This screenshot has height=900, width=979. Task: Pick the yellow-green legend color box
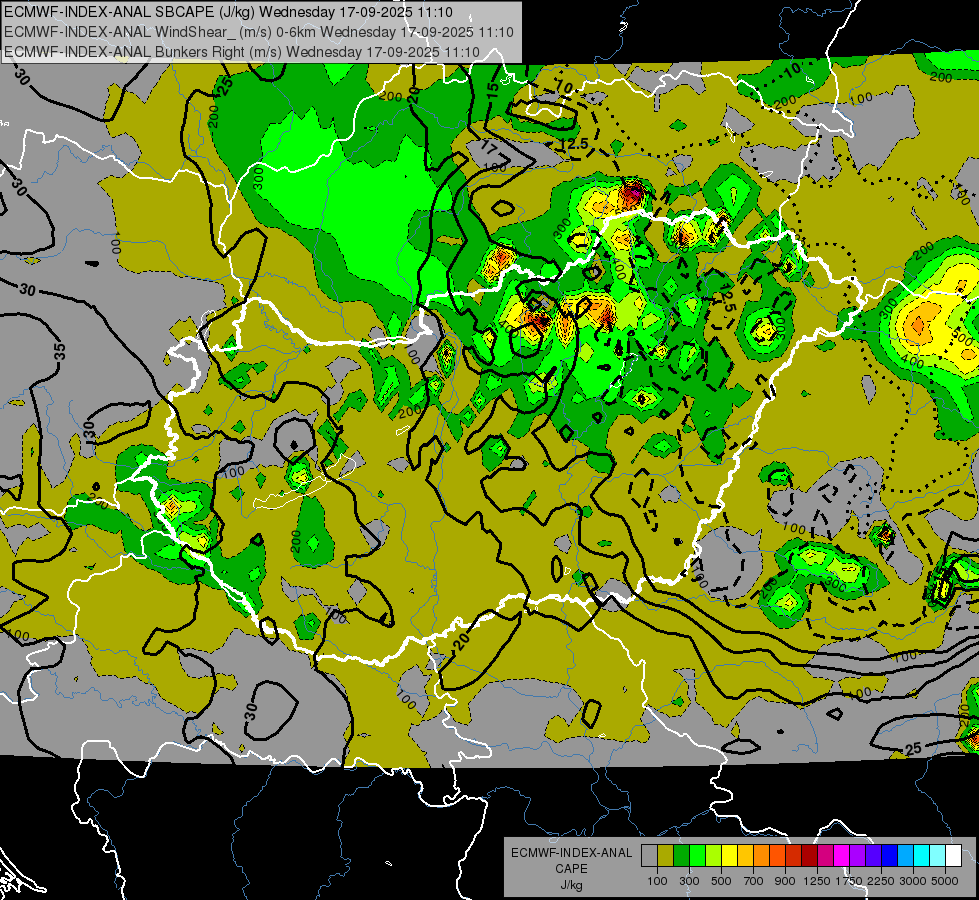pyautogui.click(x=714, y=855)
